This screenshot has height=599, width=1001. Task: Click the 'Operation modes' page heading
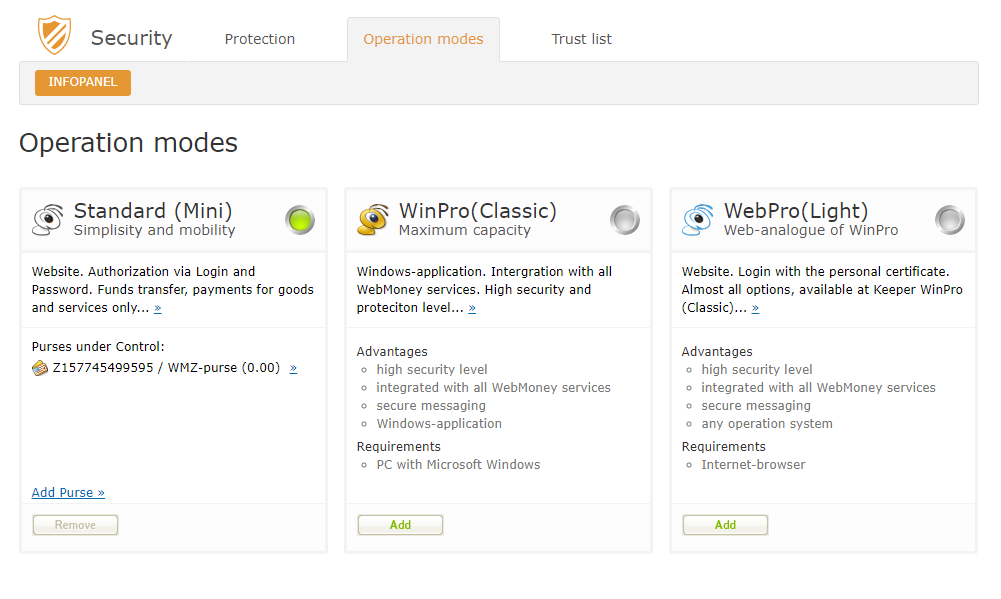click(128, 142)
